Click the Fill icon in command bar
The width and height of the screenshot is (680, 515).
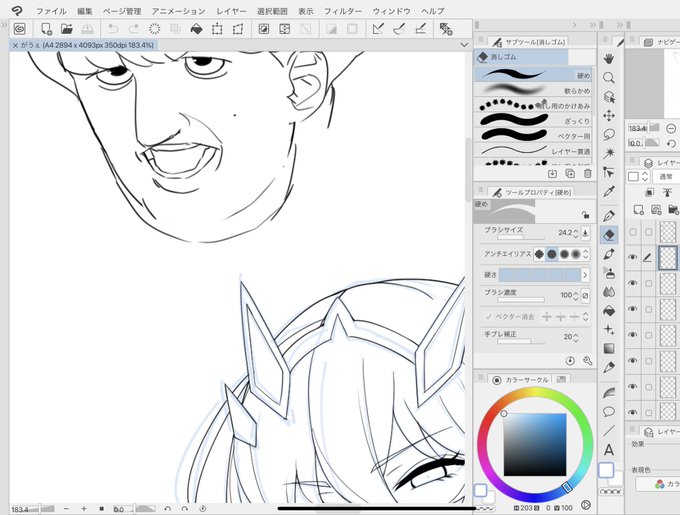[196, 29]
